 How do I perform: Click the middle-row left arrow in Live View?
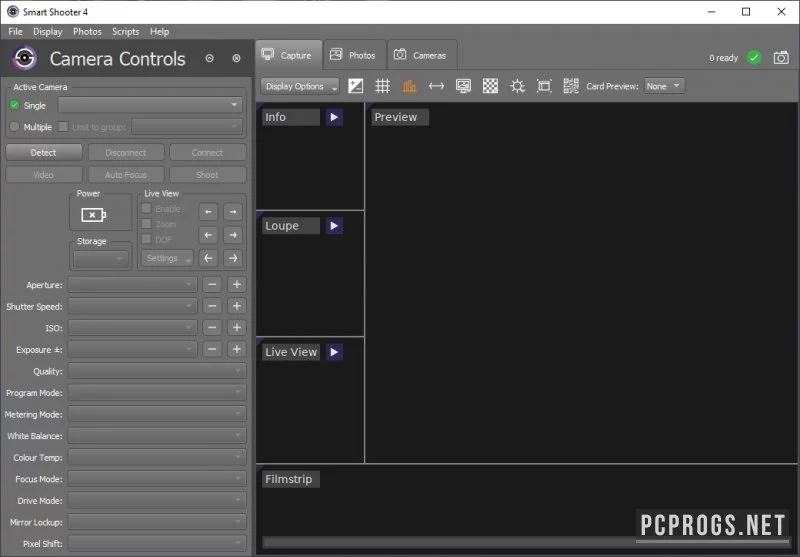click(208, 235)
